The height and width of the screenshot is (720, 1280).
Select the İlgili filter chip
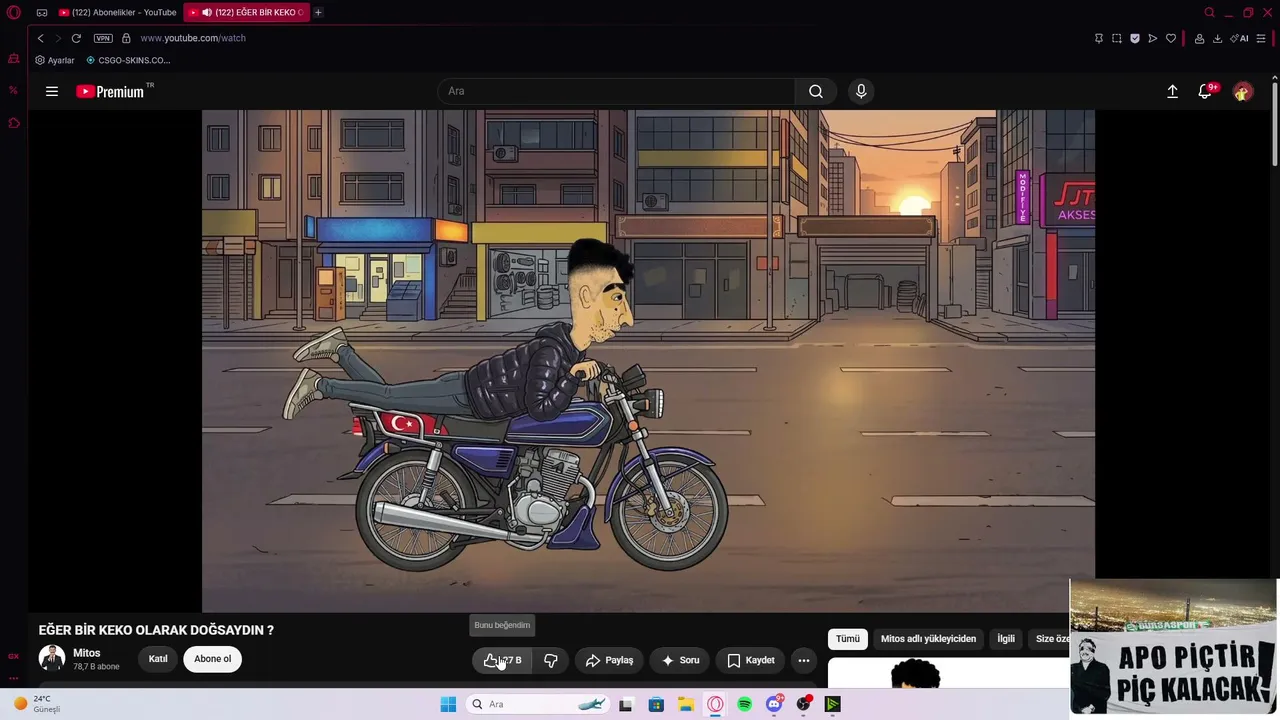1006,639
